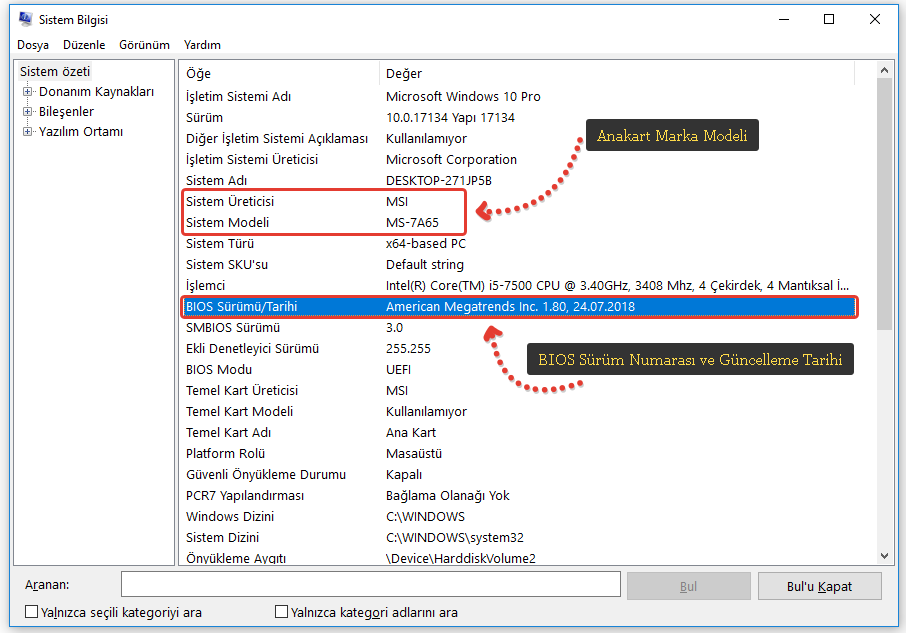Click the Bul search button
This screenshot has height=633, width=906.
click(x=688, y=586)
